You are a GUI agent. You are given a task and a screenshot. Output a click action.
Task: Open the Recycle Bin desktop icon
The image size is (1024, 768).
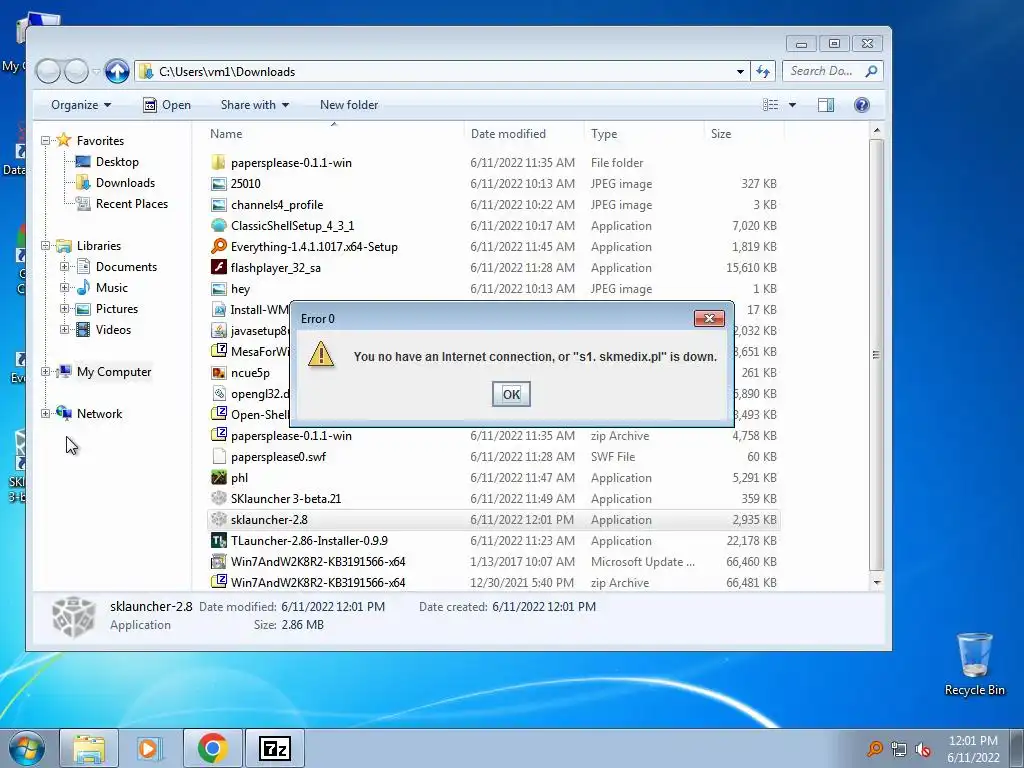[x=974, y=664]
